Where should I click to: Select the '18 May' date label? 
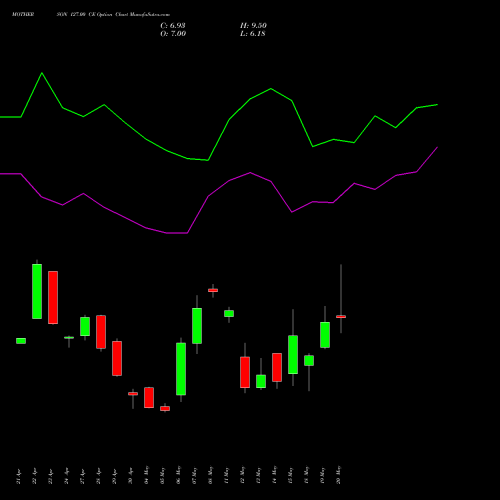pos(307,475)
